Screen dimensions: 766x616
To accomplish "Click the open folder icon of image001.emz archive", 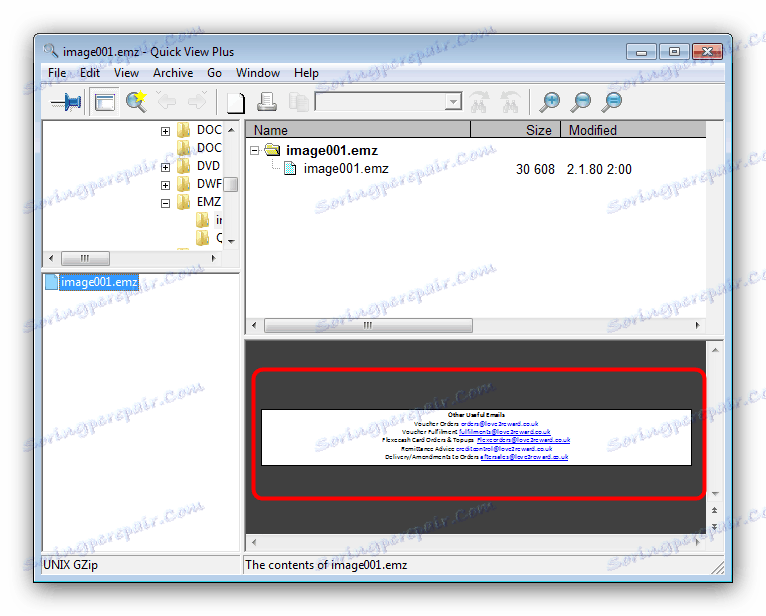I will 272,150.
